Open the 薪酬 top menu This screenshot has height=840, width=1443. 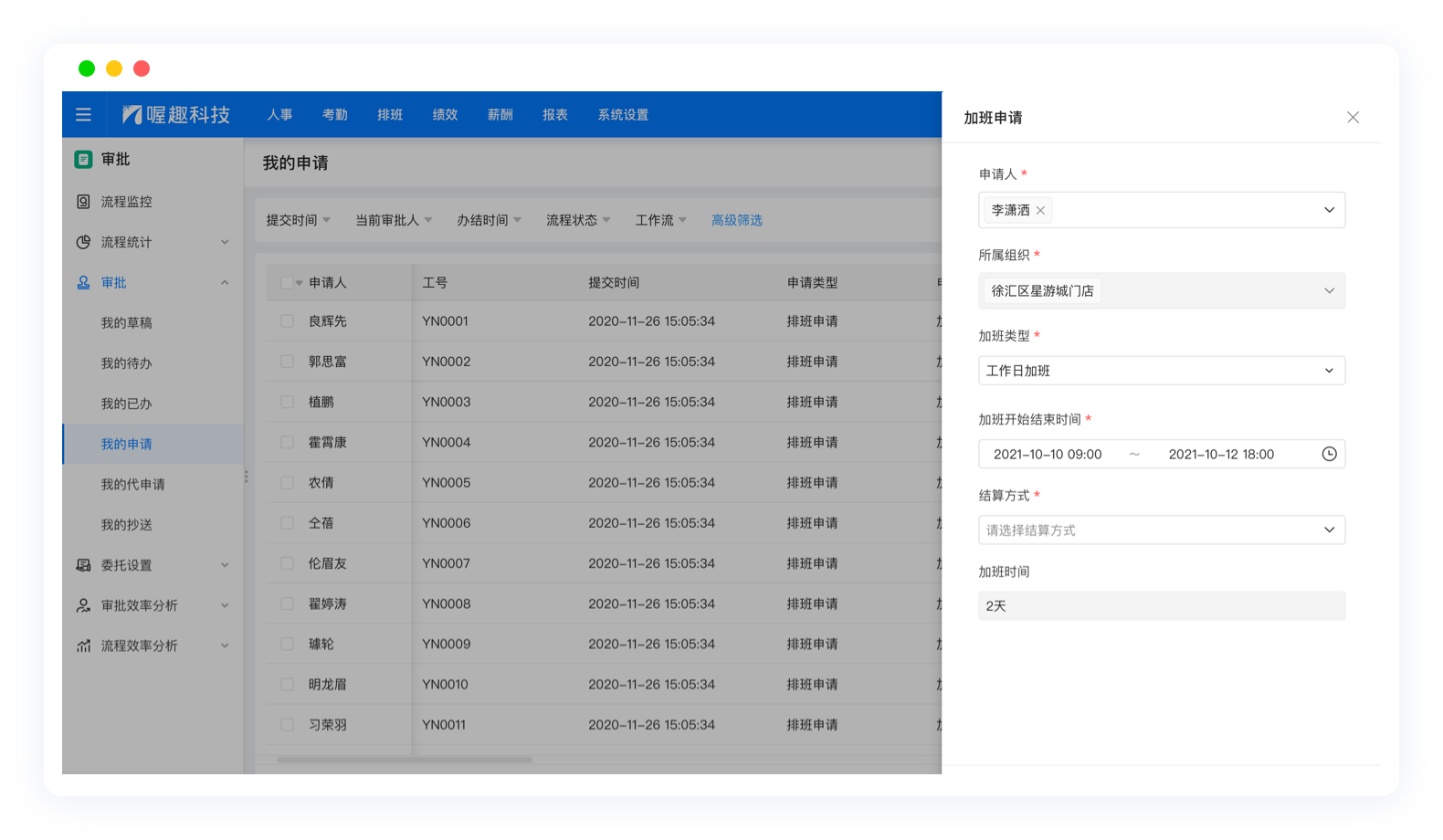coord(500,114)
